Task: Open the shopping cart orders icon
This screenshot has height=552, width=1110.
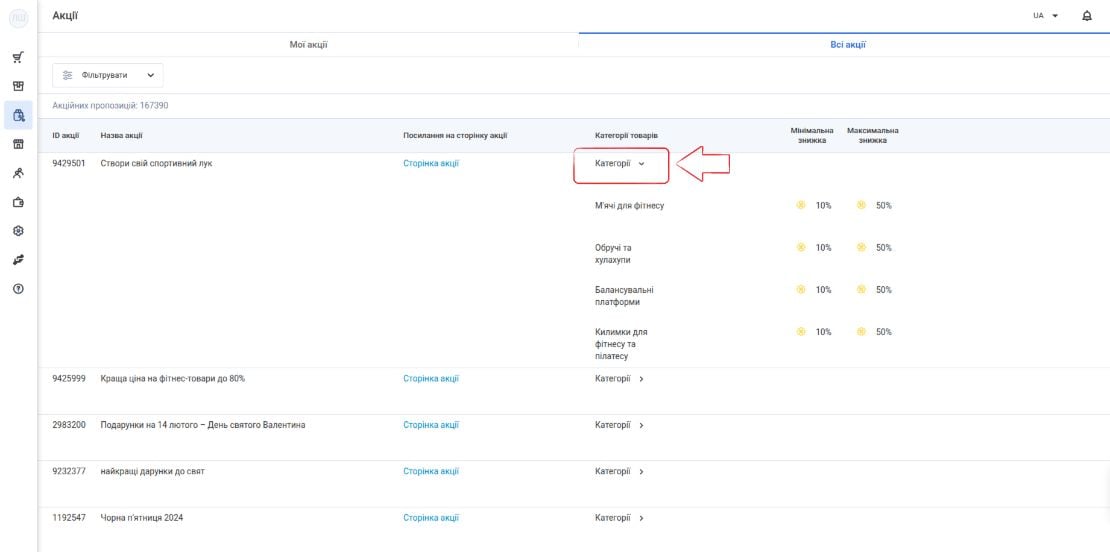Action: pyautogui.click(x=18, y=57)
